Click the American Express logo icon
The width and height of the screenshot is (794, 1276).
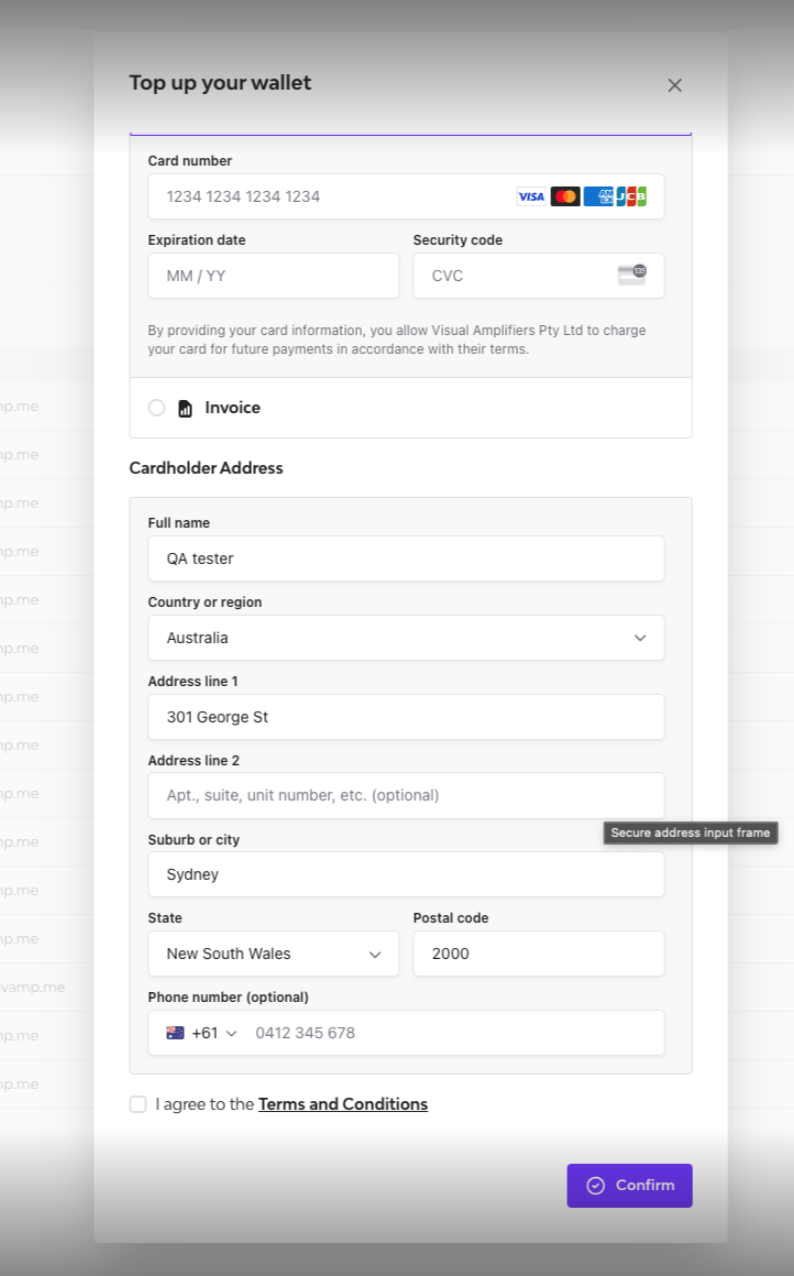598,196
